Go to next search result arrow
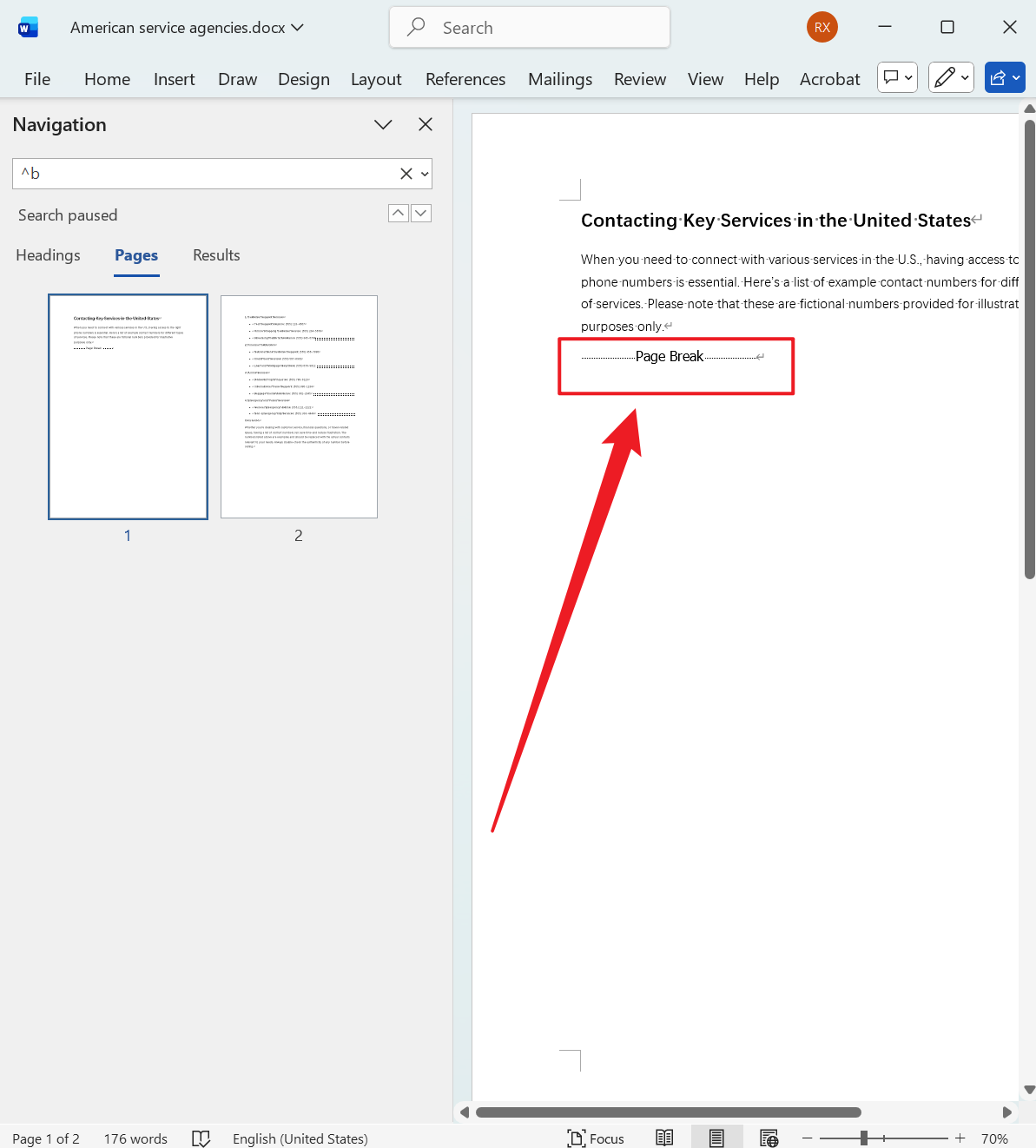Screen dimensions: 1036x1148 pos(421,213)
